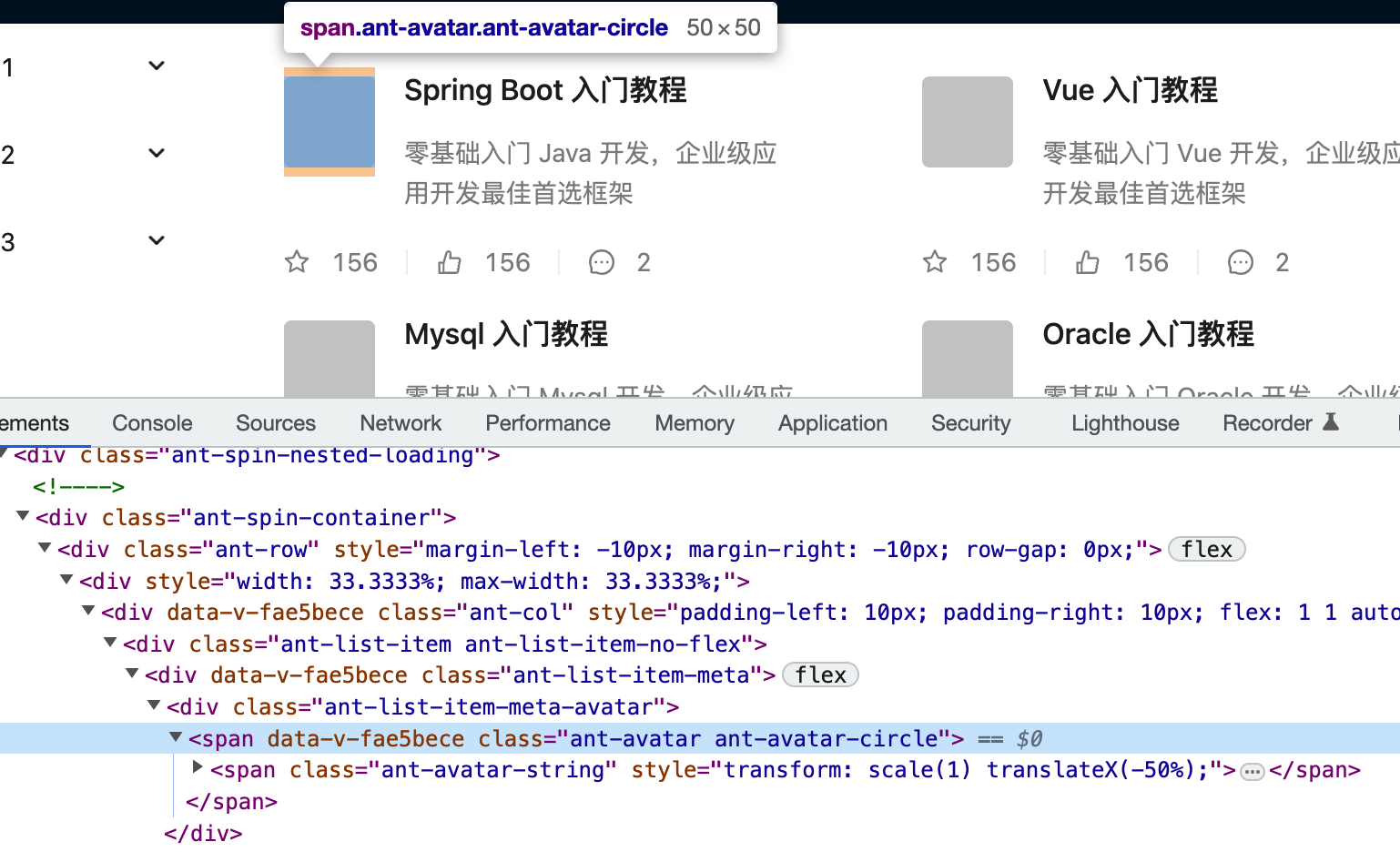
Task: Click the ellipsis to reveal hidden span content
Action: click(1252, 770)
